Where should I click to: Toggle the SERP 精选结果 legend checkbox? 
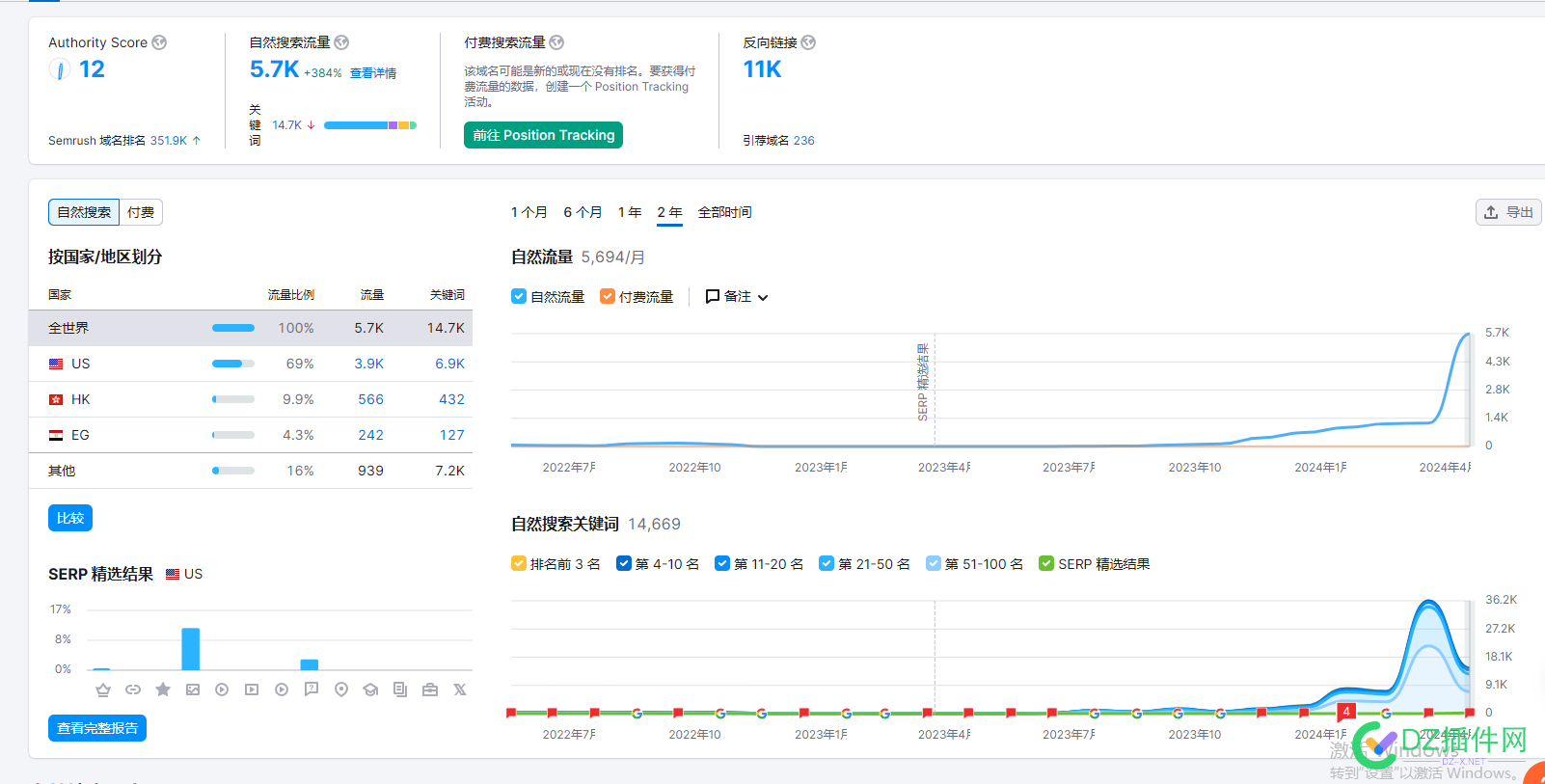[x=1046, y=563]
